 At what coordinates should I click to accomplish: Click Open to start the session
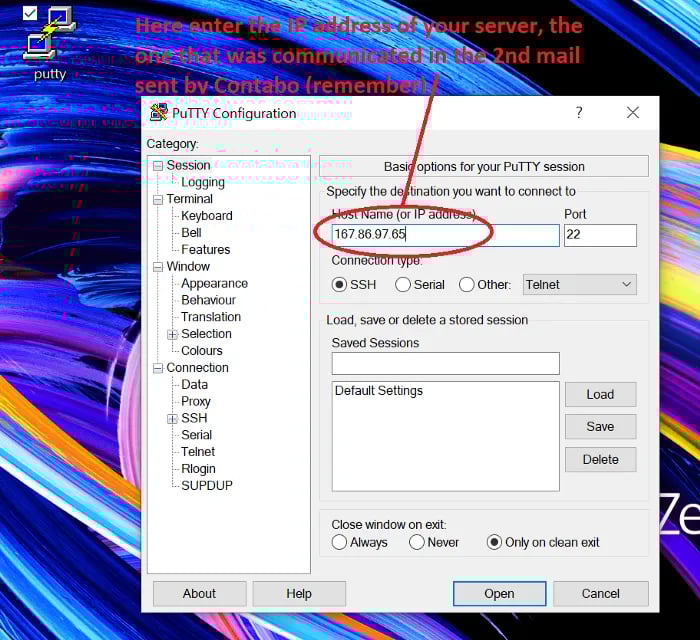point(500,594)
